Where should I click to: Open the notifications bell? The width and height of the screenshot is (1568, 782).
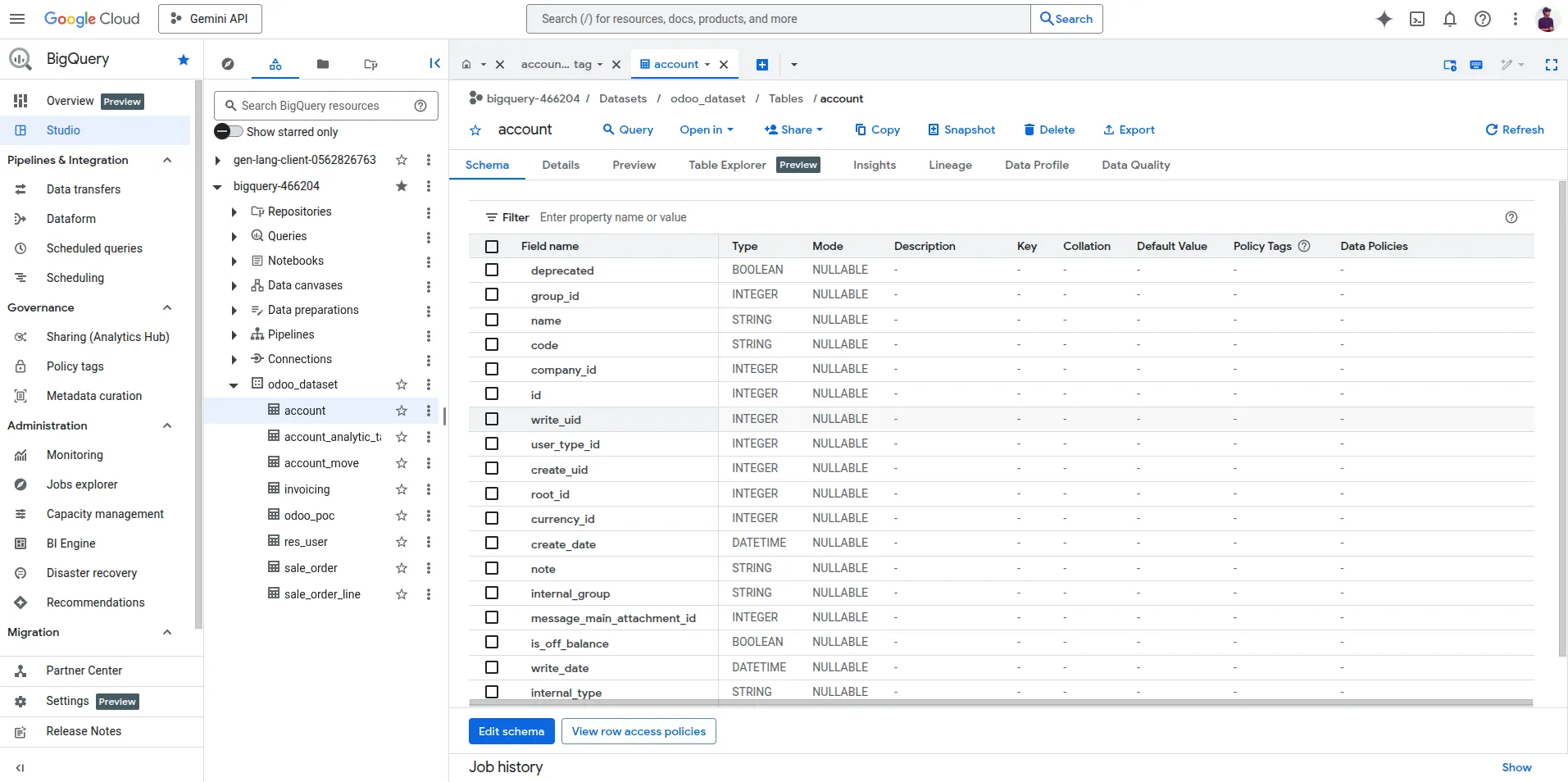pyautogui.click(x=1449, y=19)
